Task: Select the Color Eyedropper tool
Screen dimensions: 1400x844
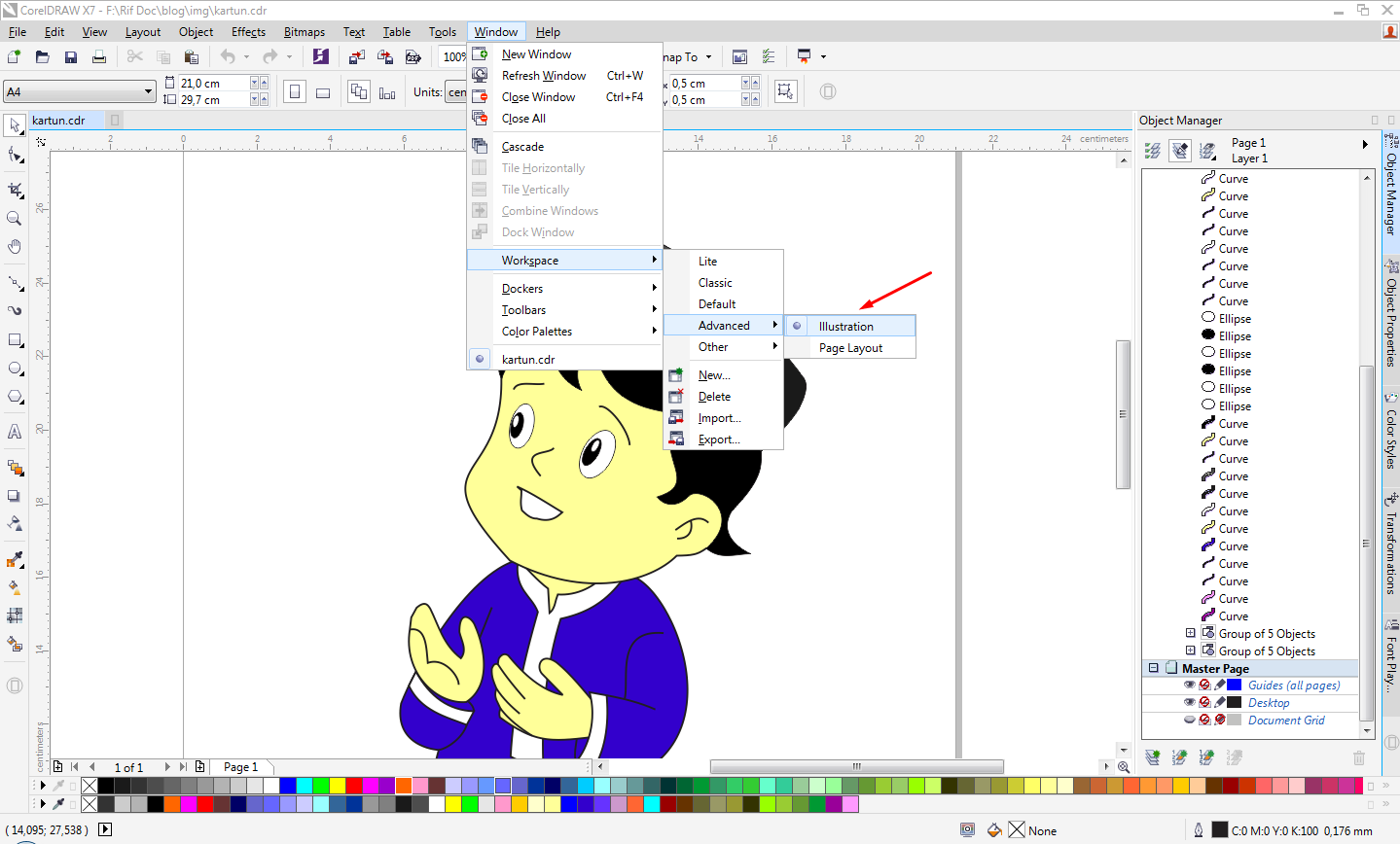Action: click(14, 559)
